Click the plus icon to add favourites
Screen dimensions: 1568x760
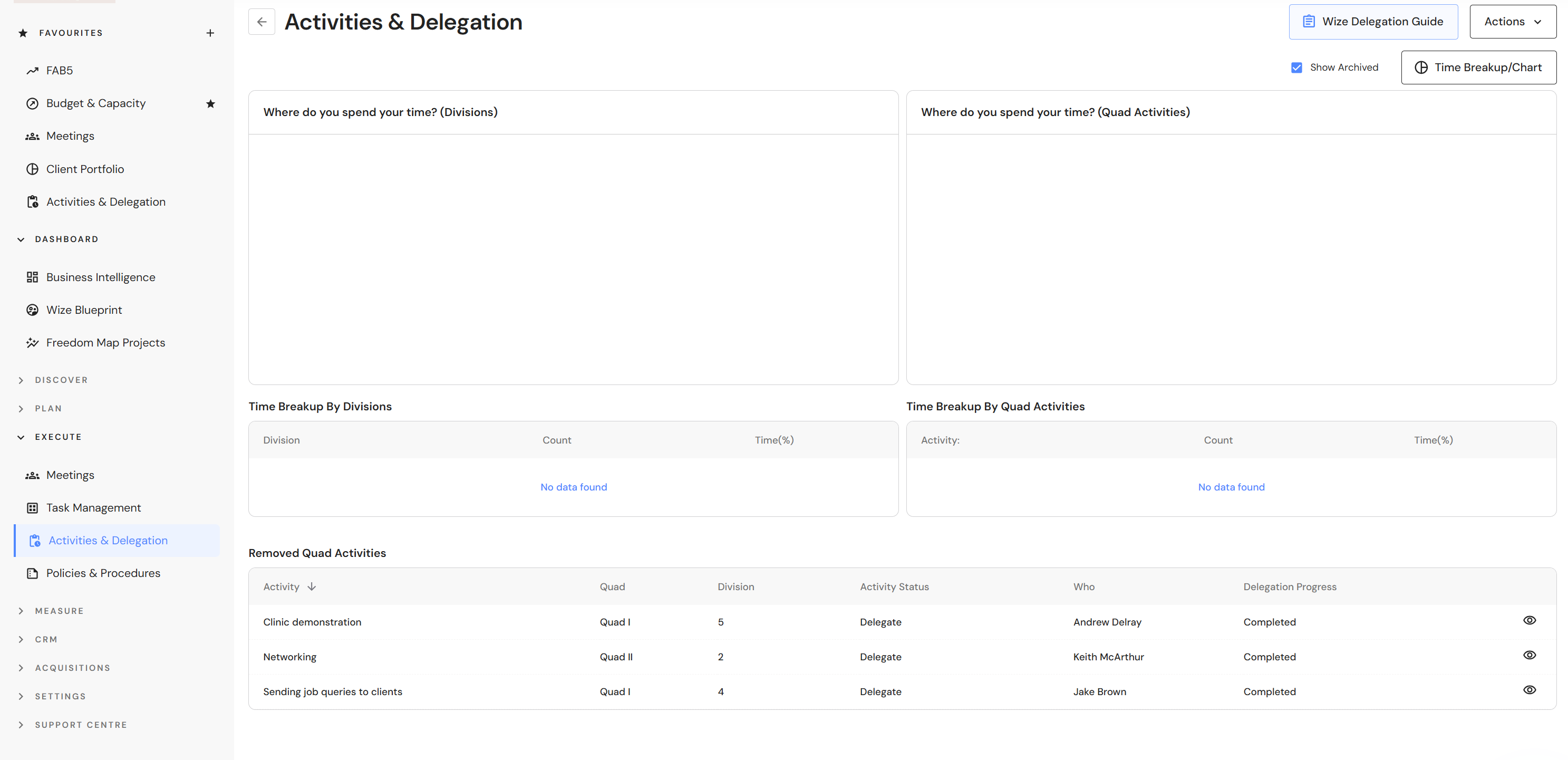210,33
